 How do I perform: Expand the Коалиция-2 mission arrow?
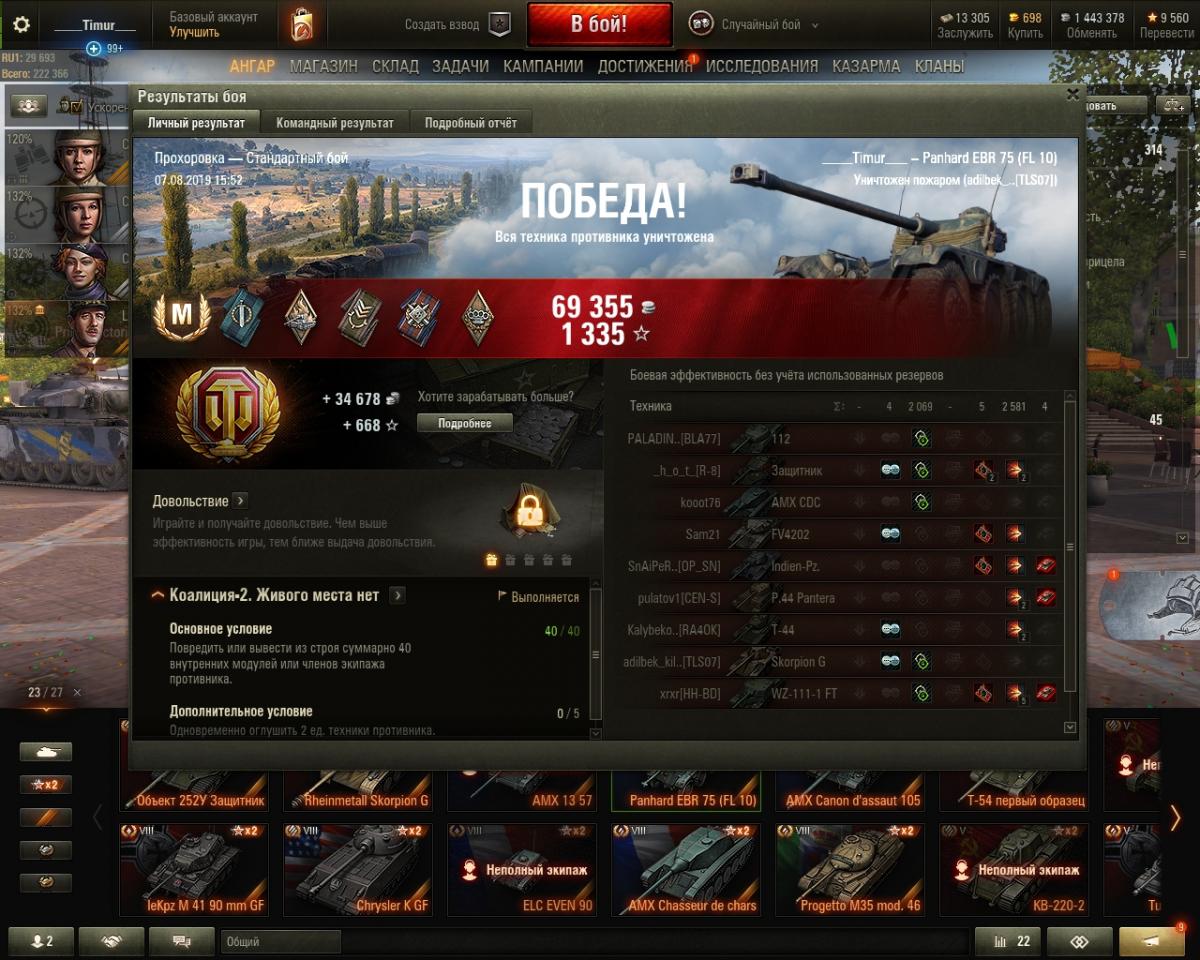(x=398, y=595)
